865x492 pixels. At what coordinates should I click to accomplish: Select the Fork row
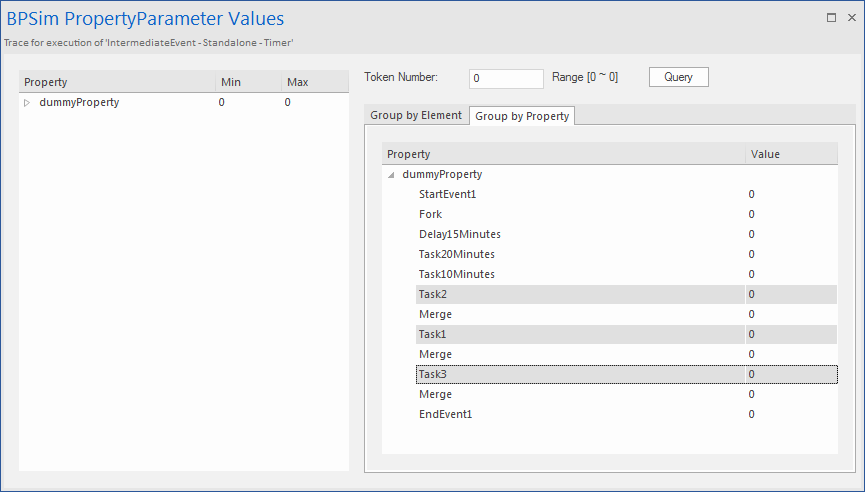(x=430, y=214)
